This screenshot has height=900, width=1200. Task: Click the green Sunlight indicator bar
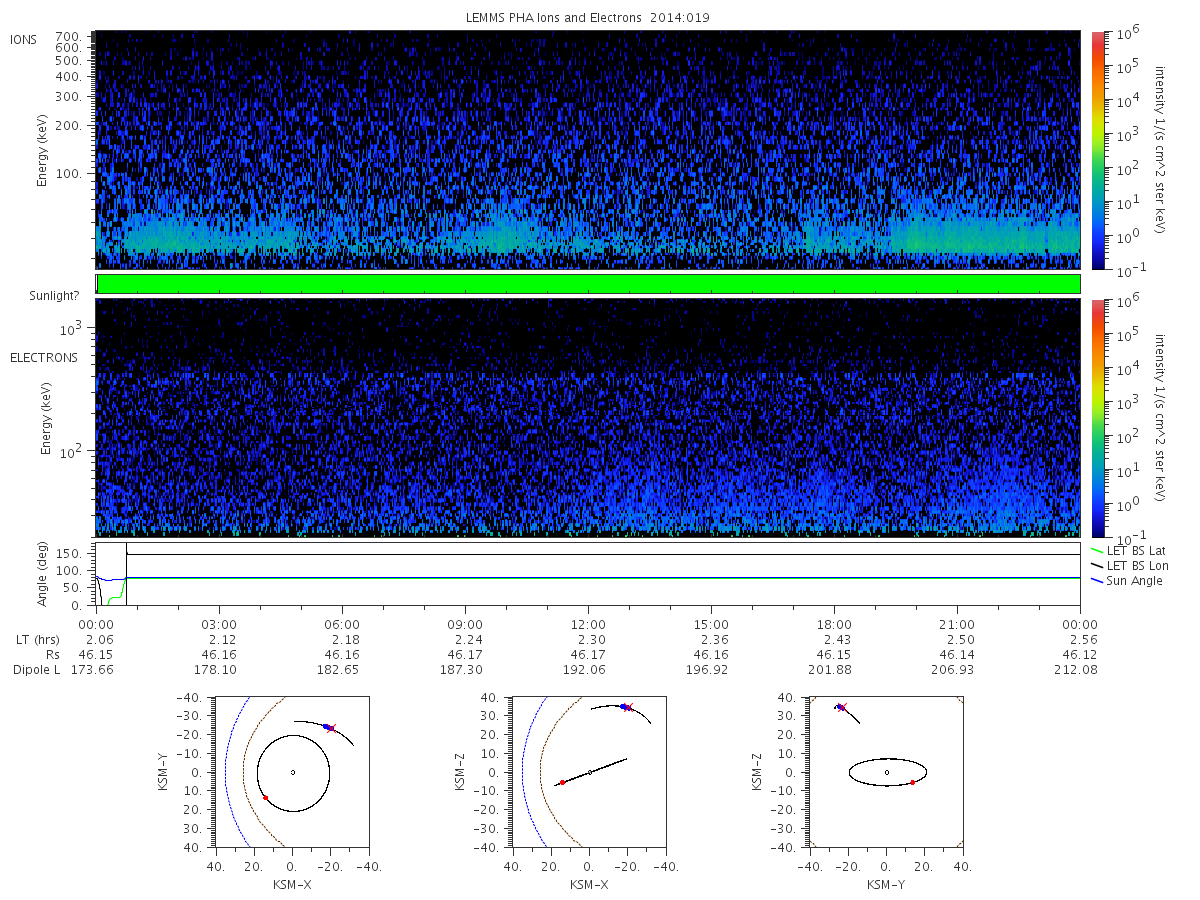(588, 284)
